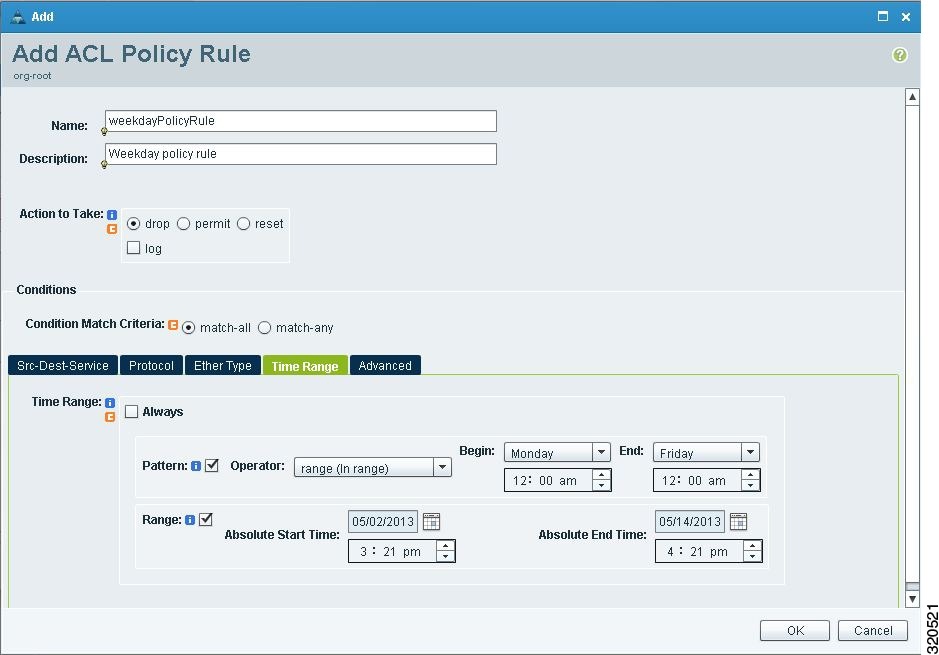The image size is (939, 655).
Task: Click the Begin time field 12:00 am
Action: click(549, 480)
